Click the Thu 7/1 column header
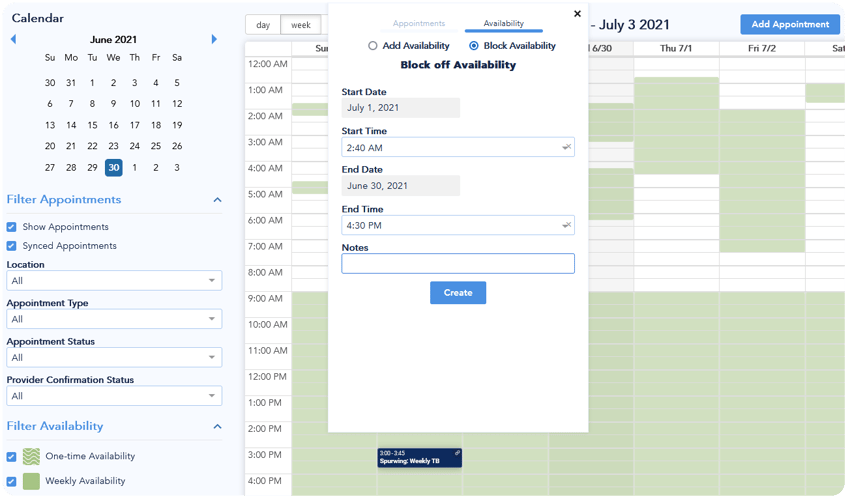 click(x=676, y=48)
